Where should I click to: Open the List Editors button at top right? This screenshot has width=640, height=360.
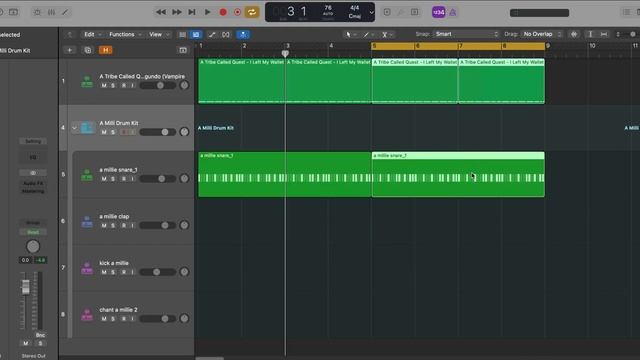pos(626,12)
